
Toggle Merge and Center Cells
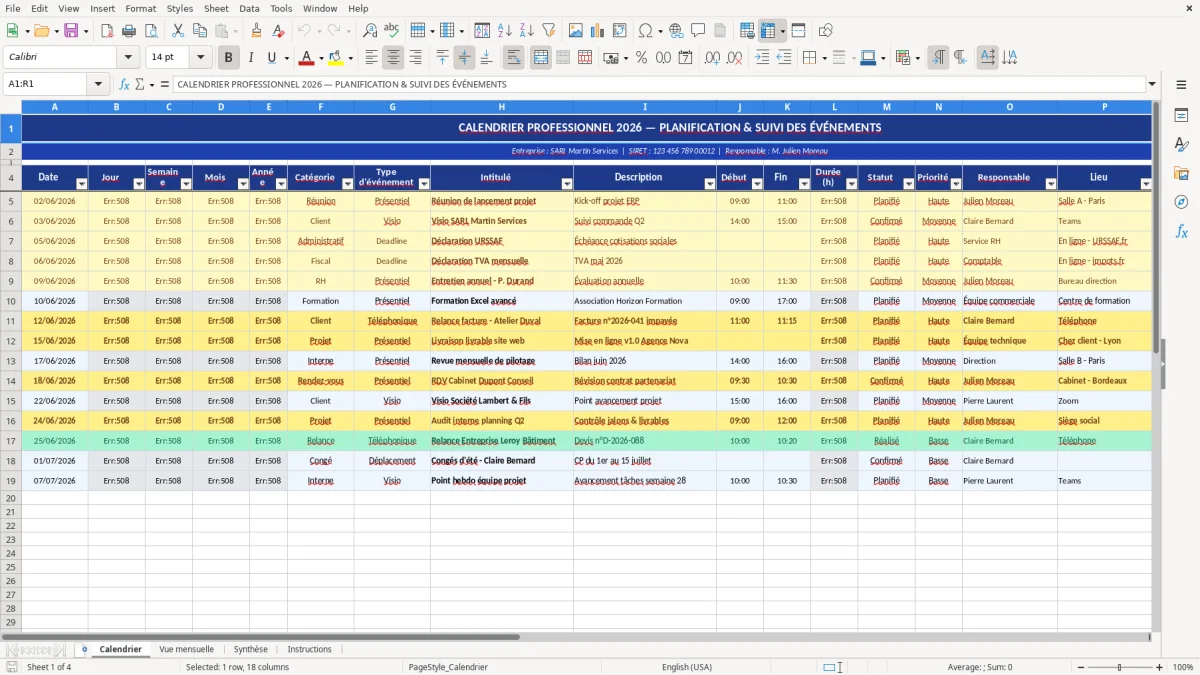[541, 58]
